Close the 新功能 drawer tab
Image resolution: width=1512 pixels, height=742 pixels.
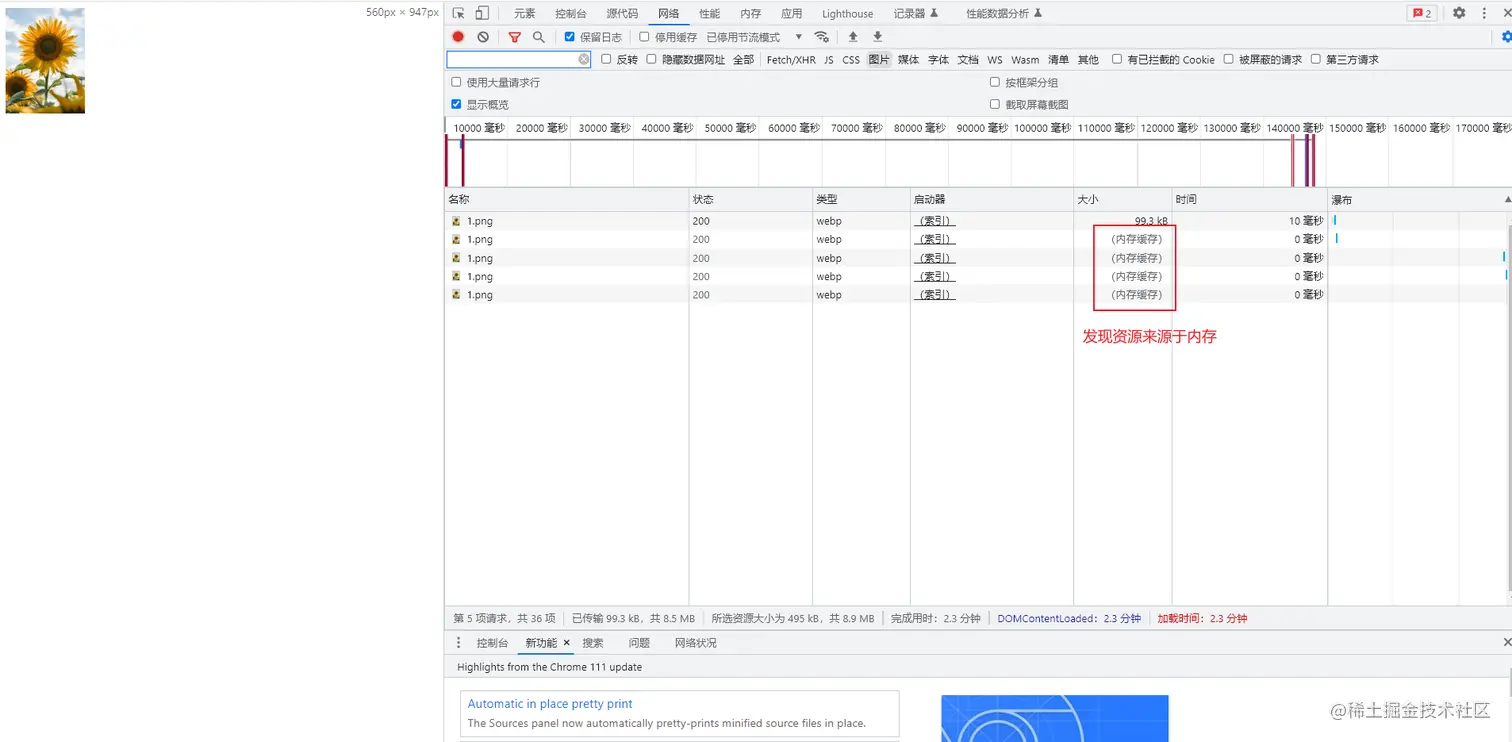(x=566, y=643)
